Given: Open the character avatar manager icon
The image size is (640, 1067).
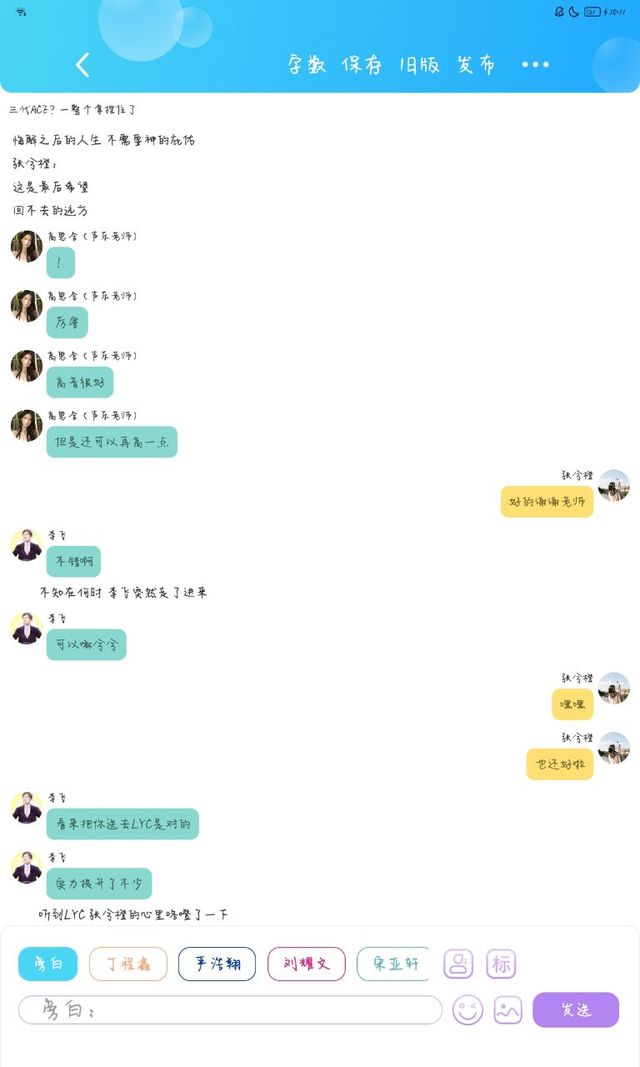Looking at the screenshot, I should coord(458,964).
